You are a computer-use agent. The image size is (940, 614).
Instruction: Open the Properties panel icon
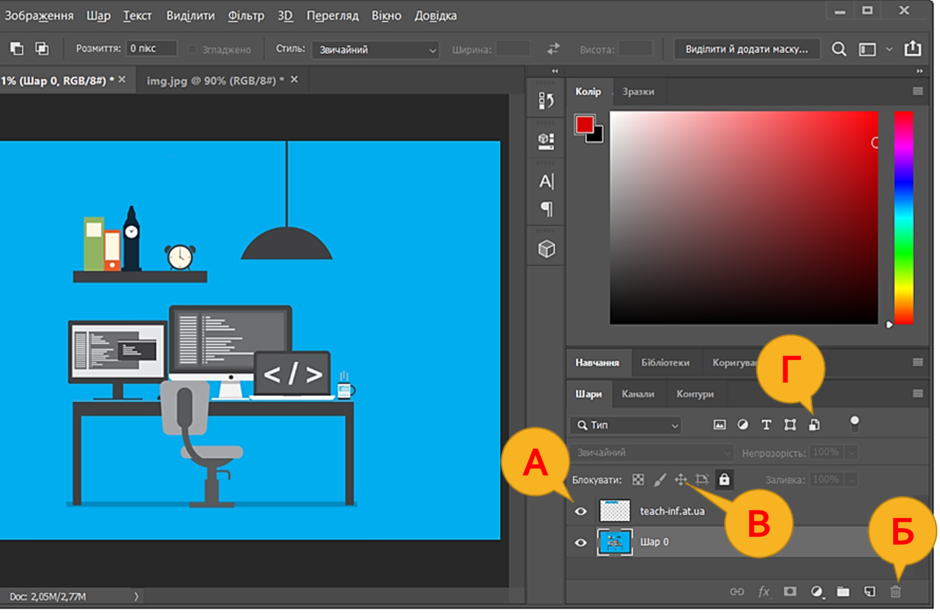546,142
